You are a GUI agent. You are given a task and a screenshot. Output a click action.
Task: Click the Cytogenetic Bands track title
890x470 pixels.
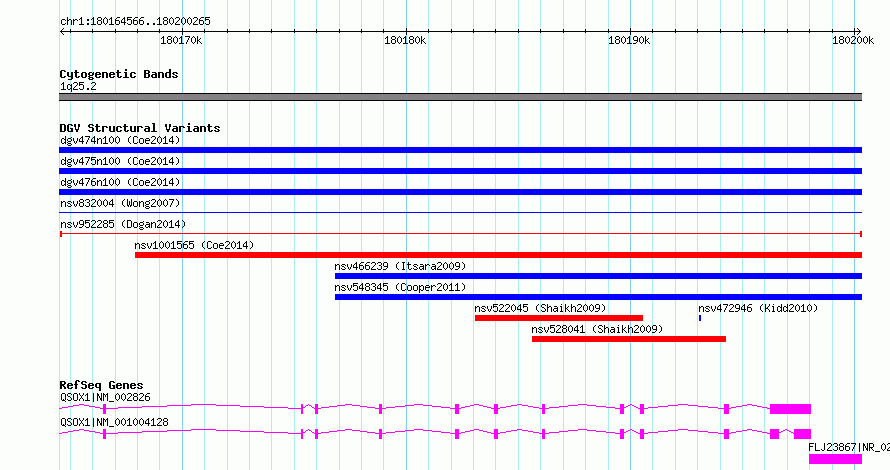[119, 74]
